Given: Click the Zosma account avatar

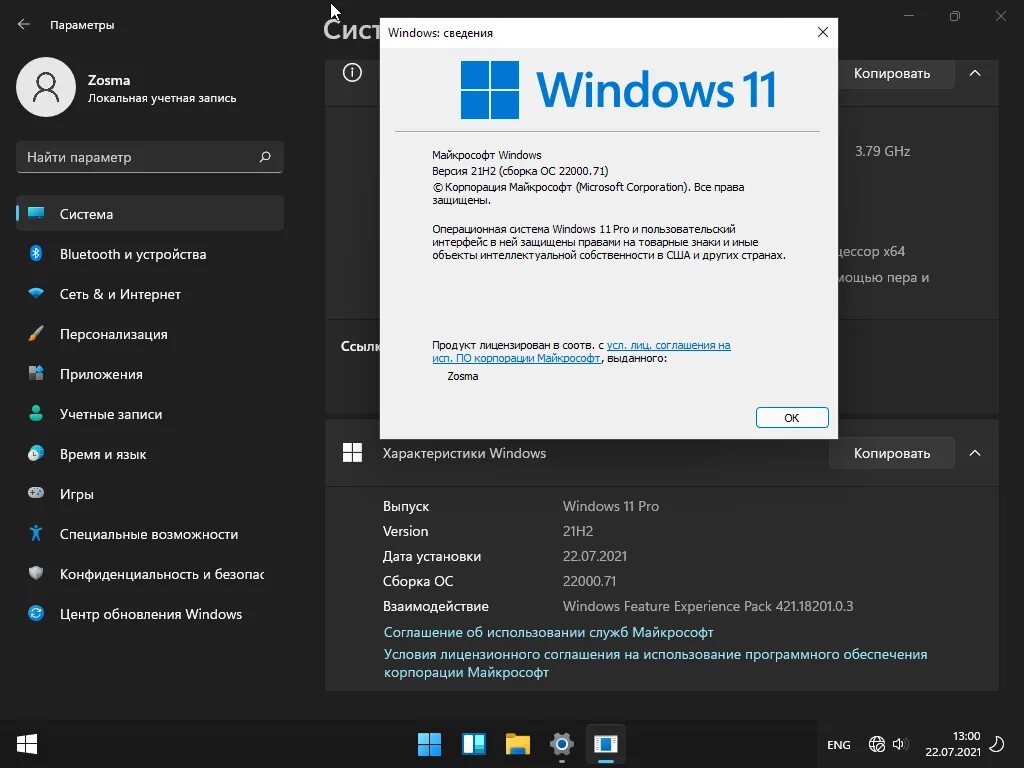Looking at the screenshot, I should 46,87.
